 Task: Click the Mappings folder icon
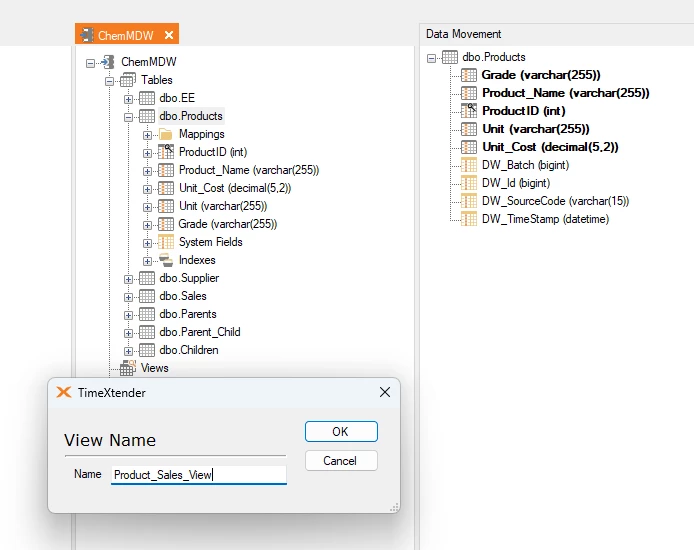pyautogui.click(x=166, y=134)
